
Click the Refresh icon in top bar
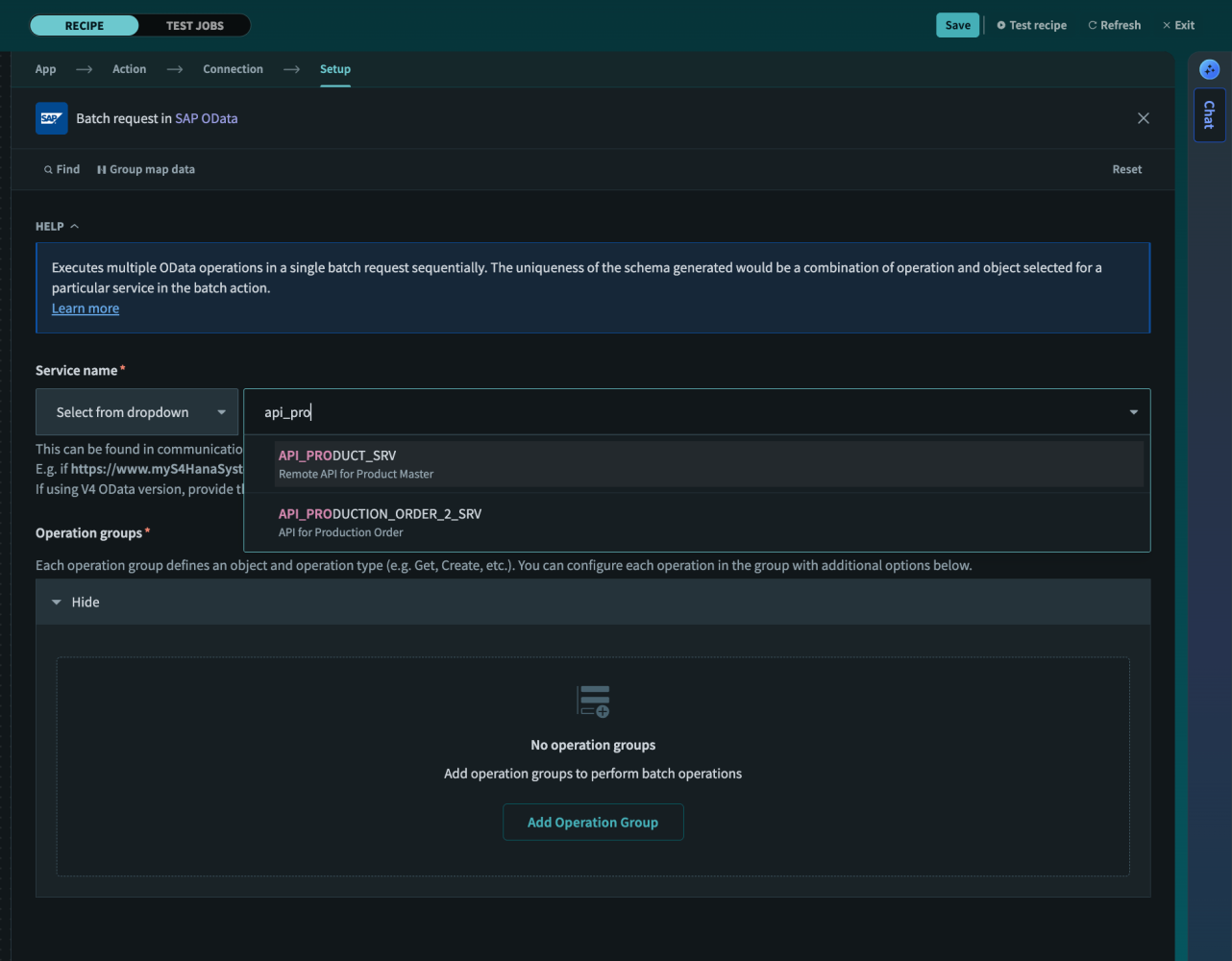point(1093,25)
